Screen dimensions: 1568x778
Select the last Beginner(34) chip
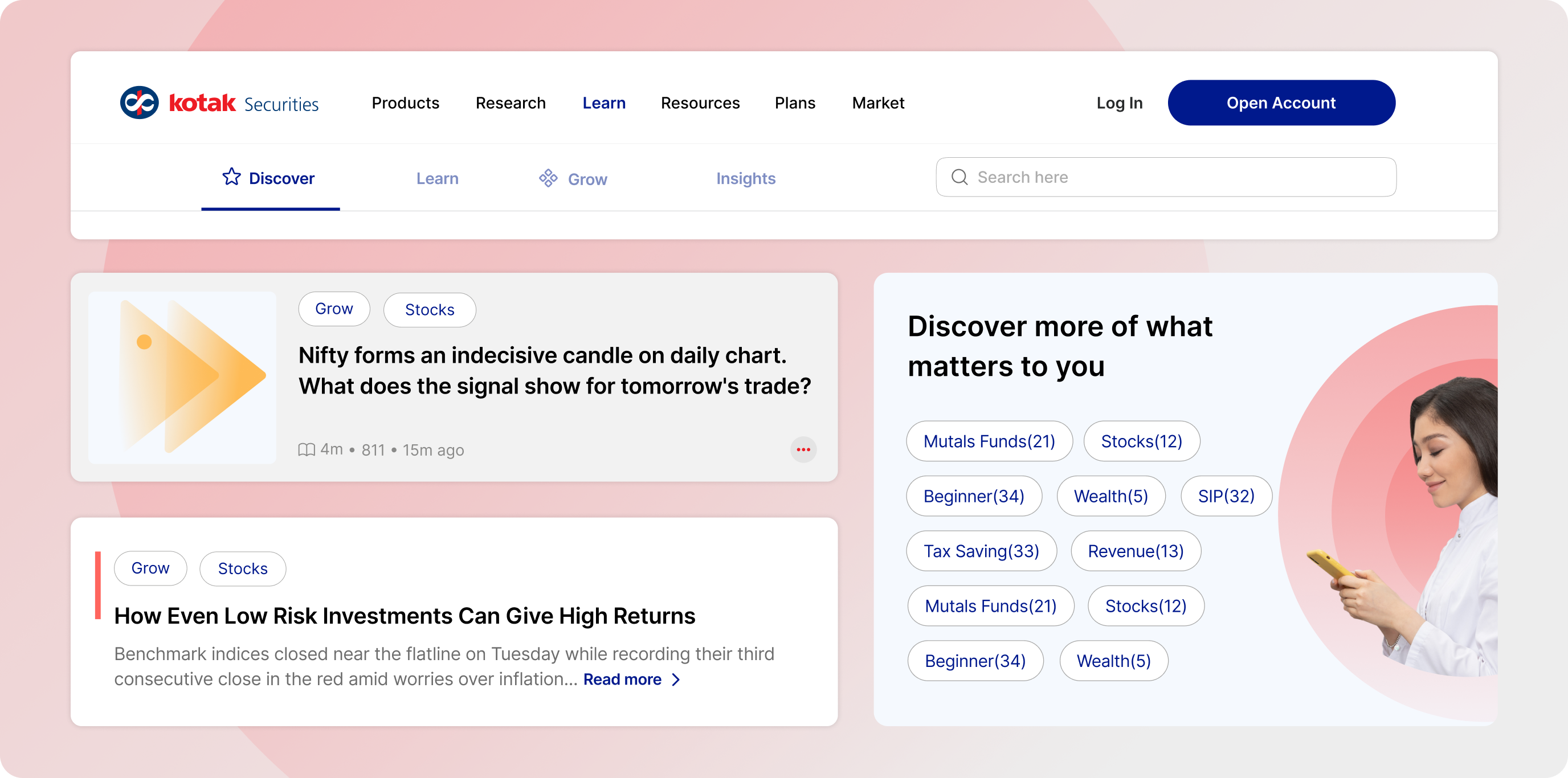tap(975, 661)
